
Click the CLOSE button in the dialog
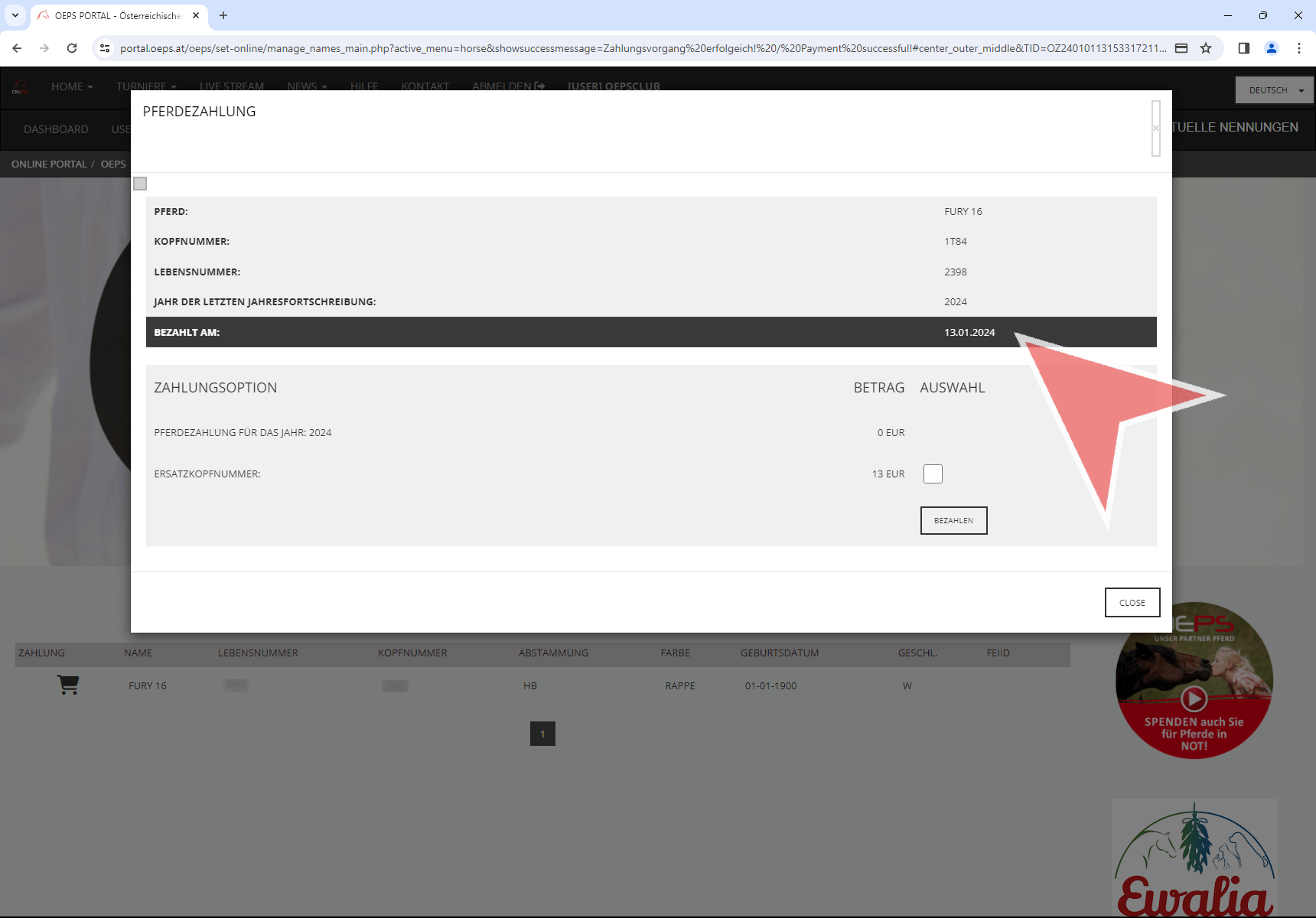pos(1132,603)
